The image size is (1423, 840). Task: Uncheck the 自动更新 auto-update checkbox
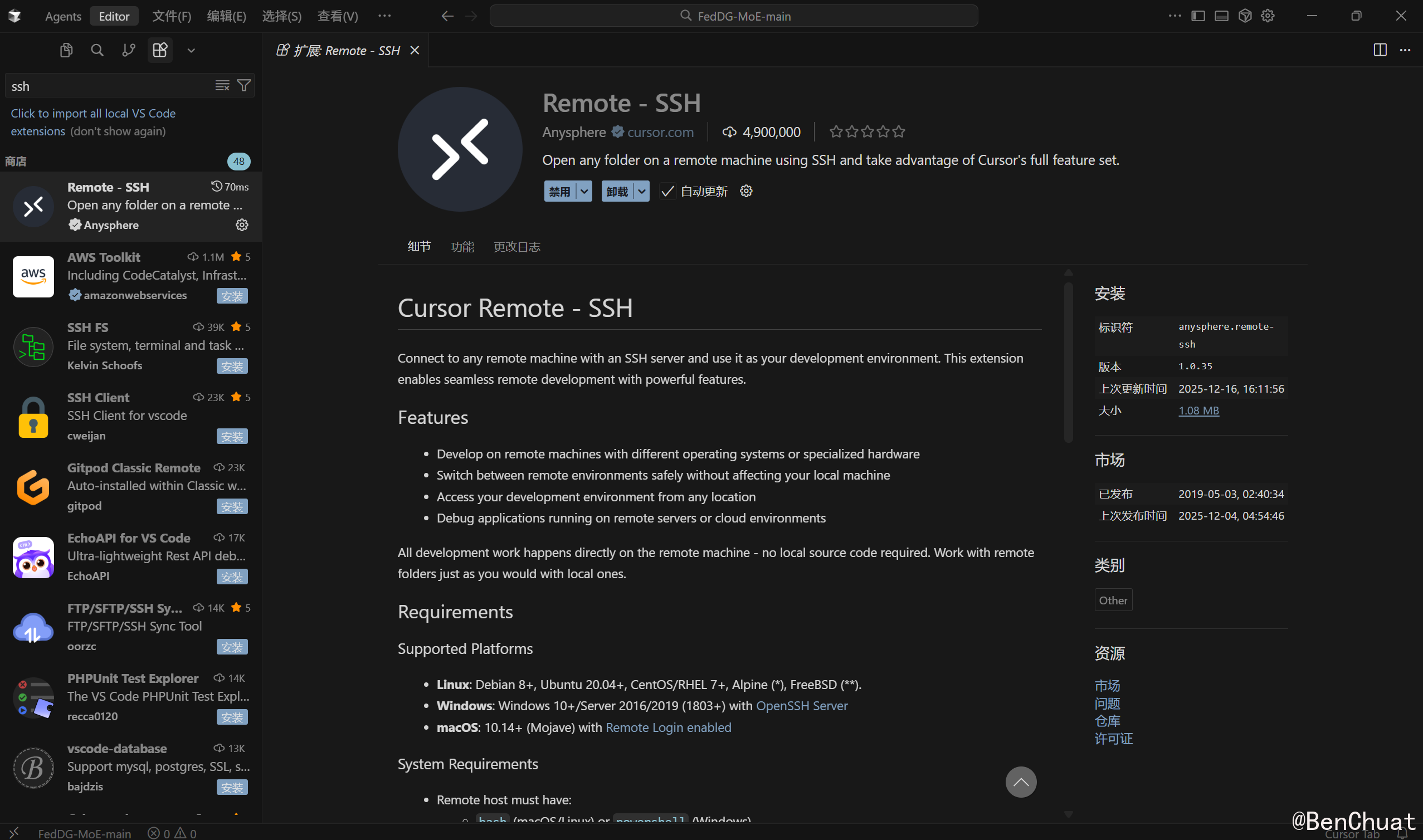click(x=667, y=191)
